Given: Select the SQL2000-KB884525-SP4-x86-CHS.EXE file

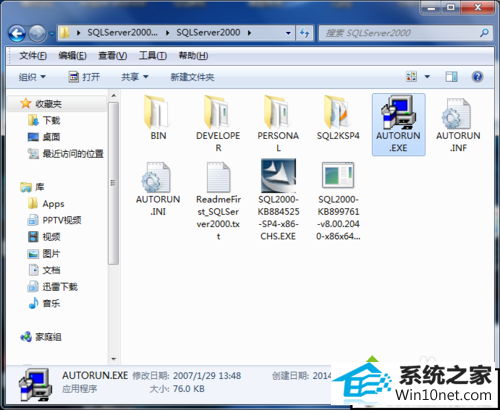Looking at the screenshot, I should tap(278, 200).
